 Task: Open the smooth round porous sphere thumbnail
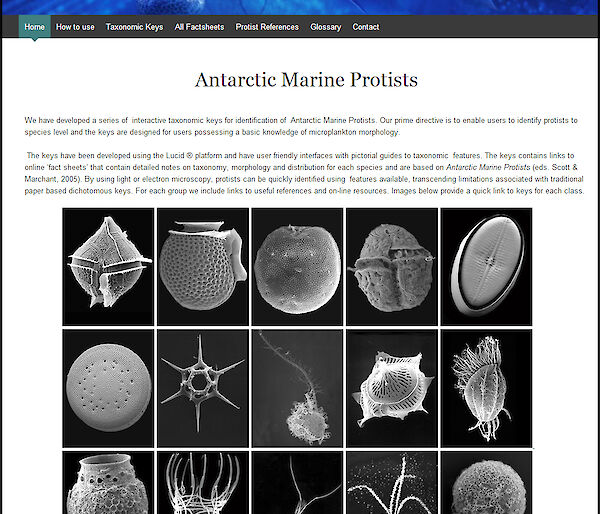click(x=297, y=267)
